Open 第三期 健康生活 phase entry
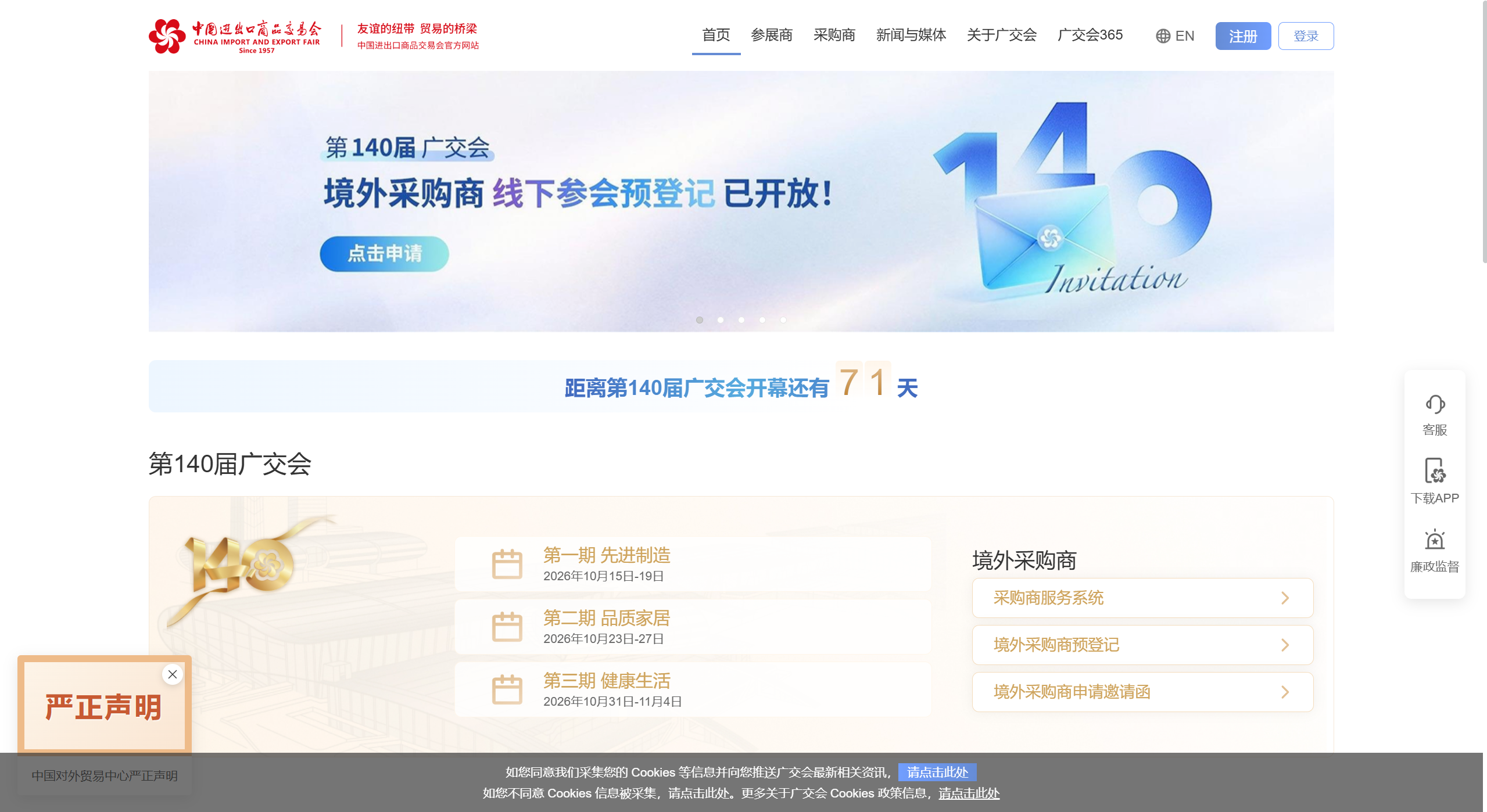This screenshot has height=812, width=1487. [x=693, y=689]
